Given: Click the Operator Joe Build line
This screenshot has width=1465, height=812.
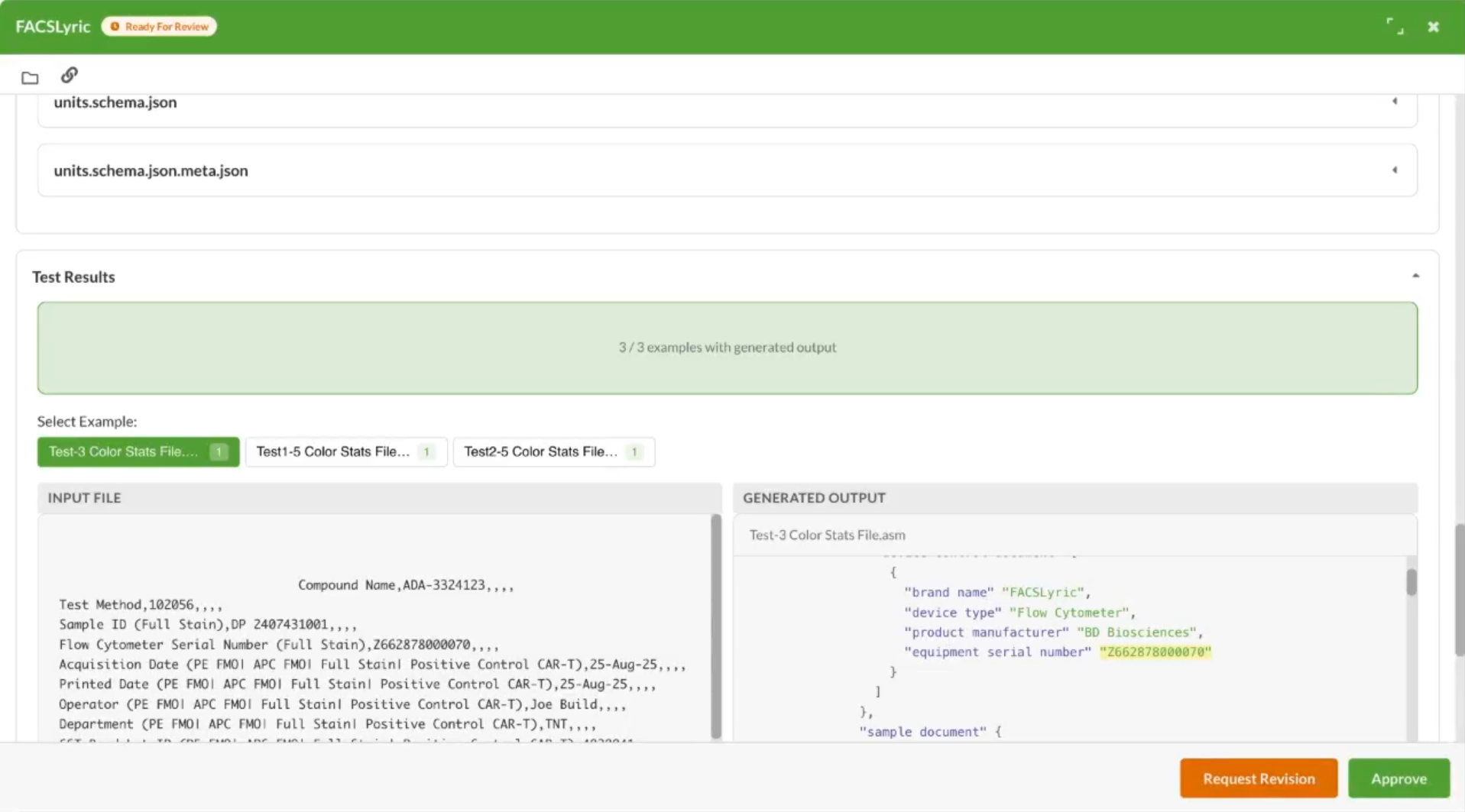Looking at the screenshot, I should point(342,704).
